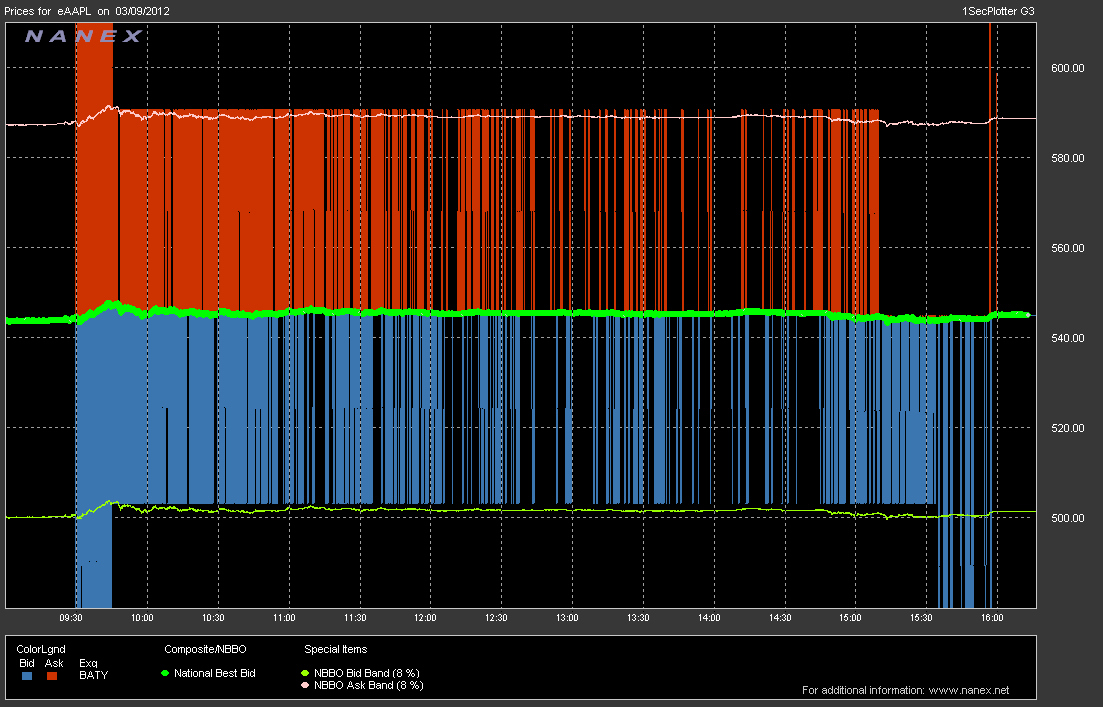The image size is (1103, 707).
Task: Click the 540.00 price axis label
Action: click(1067, 338)
